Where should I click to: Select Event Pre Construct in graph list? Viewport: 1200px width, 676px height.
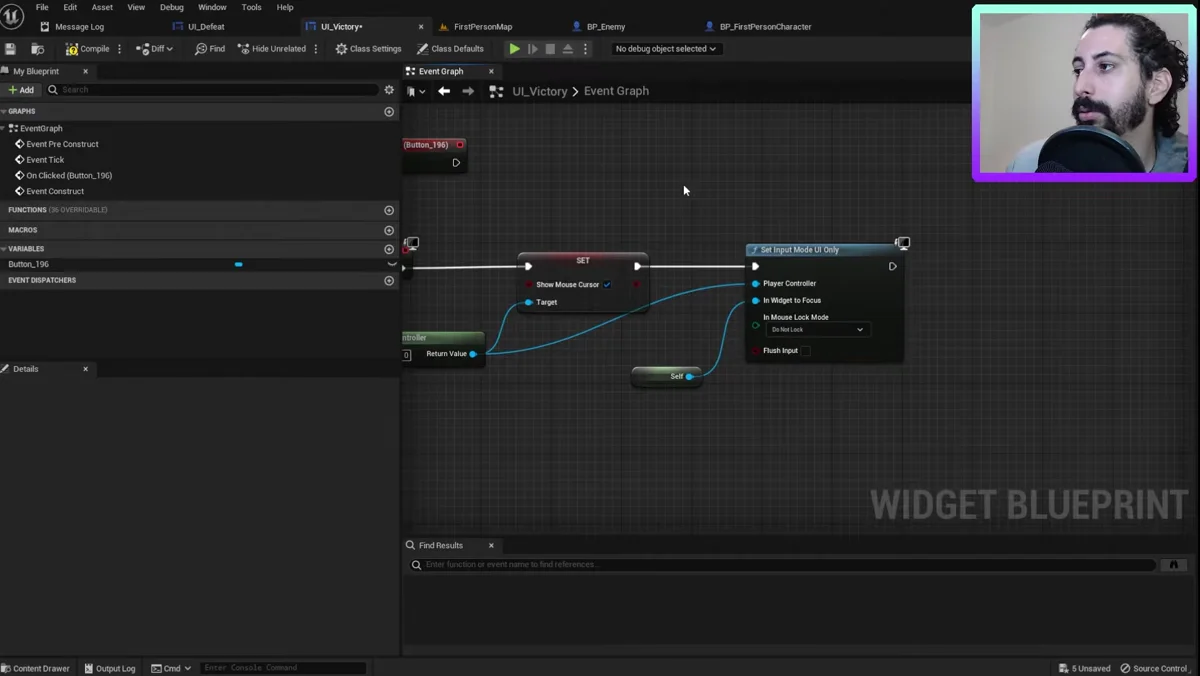pyautogui.click(x=62, y=144)
